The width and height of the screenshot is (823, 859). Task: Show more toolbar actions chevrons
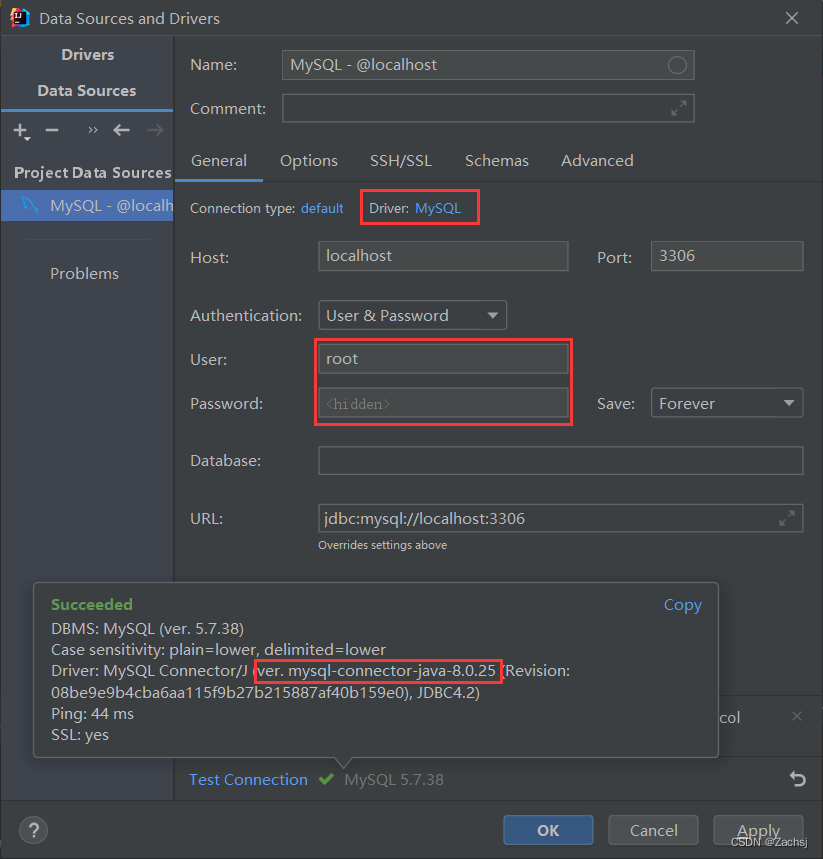click(x=93, y=130)
